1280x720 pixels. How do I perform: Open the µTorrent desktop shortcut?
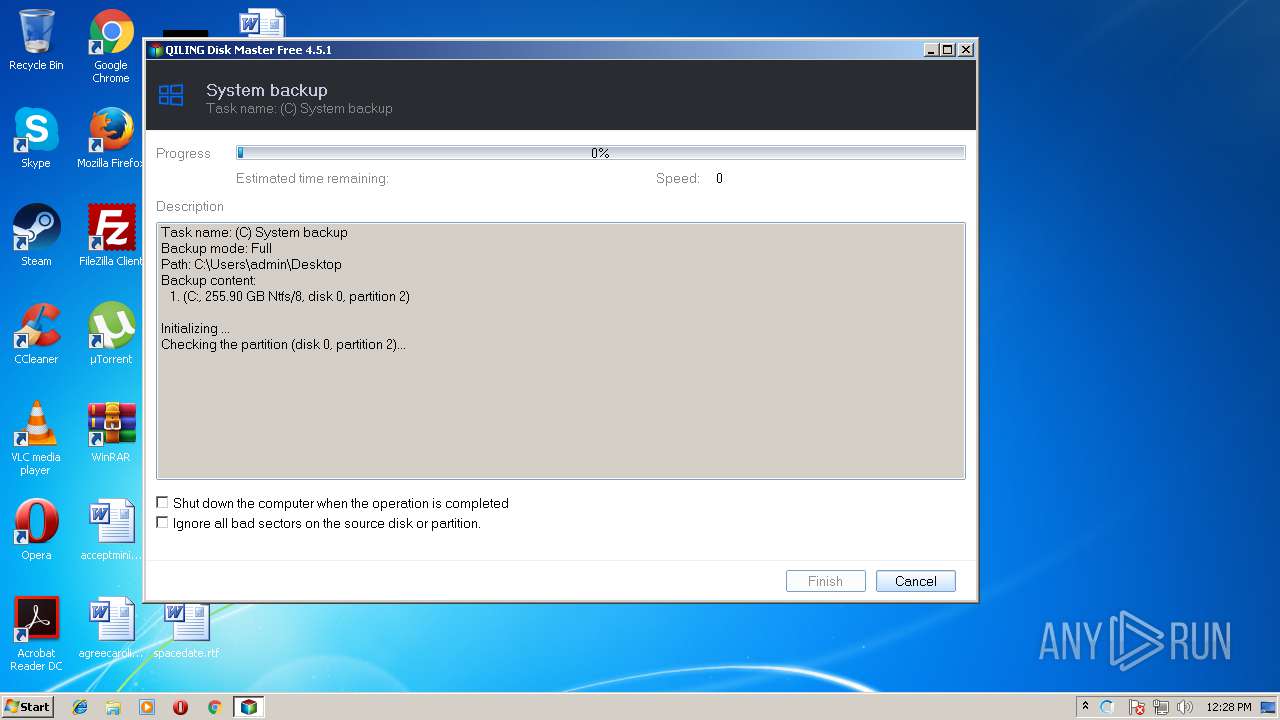[x=111, y=335]
